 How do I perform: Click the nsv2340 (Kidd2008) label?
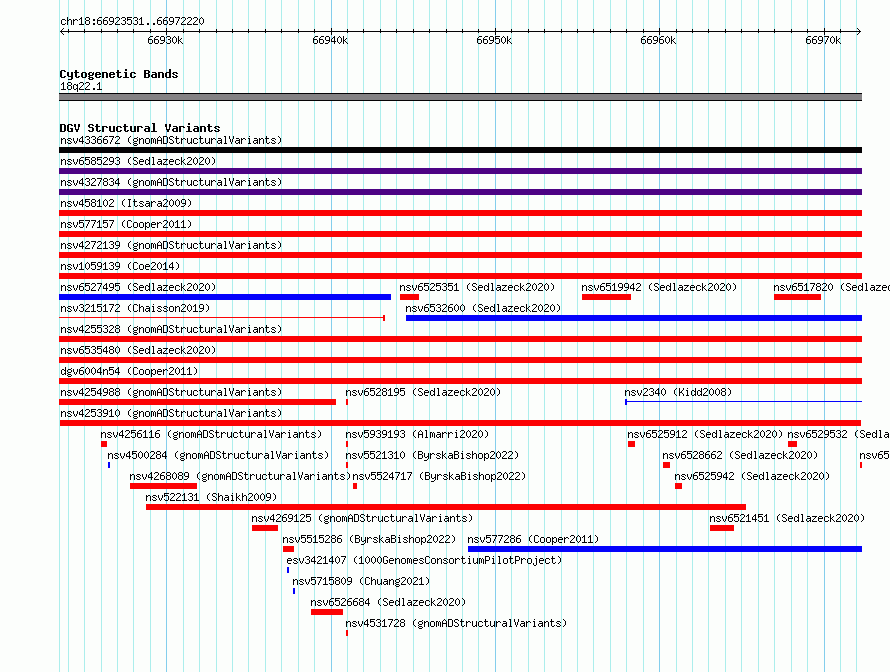pos(678,392)
